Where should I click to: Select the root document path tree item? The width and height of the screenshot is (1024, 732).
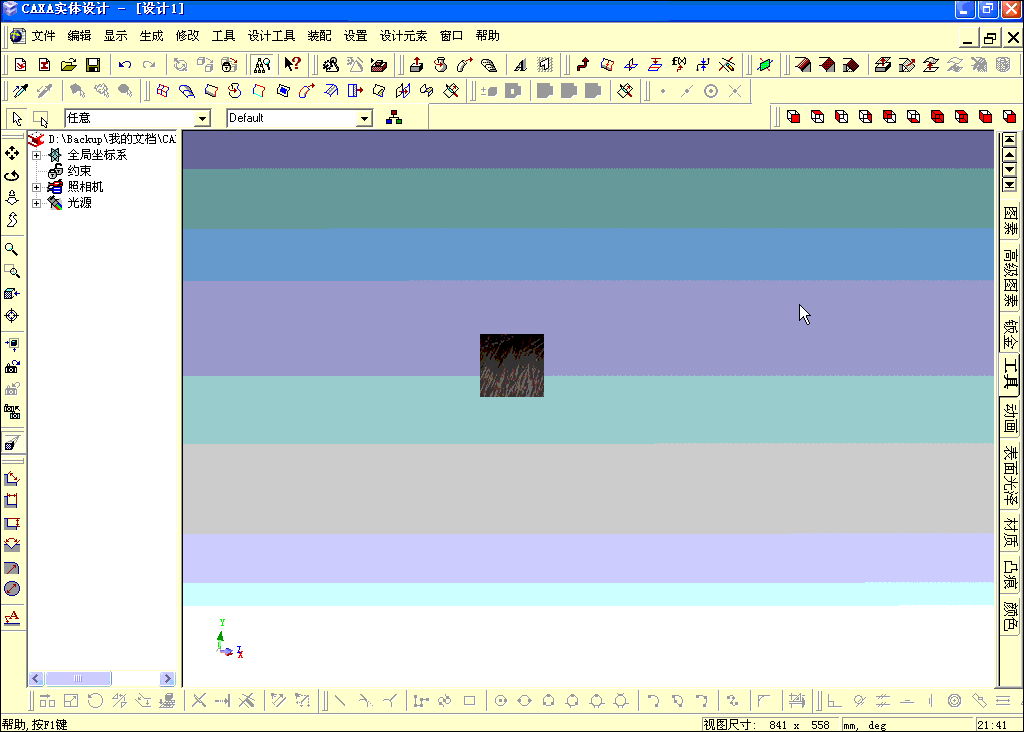112,139
